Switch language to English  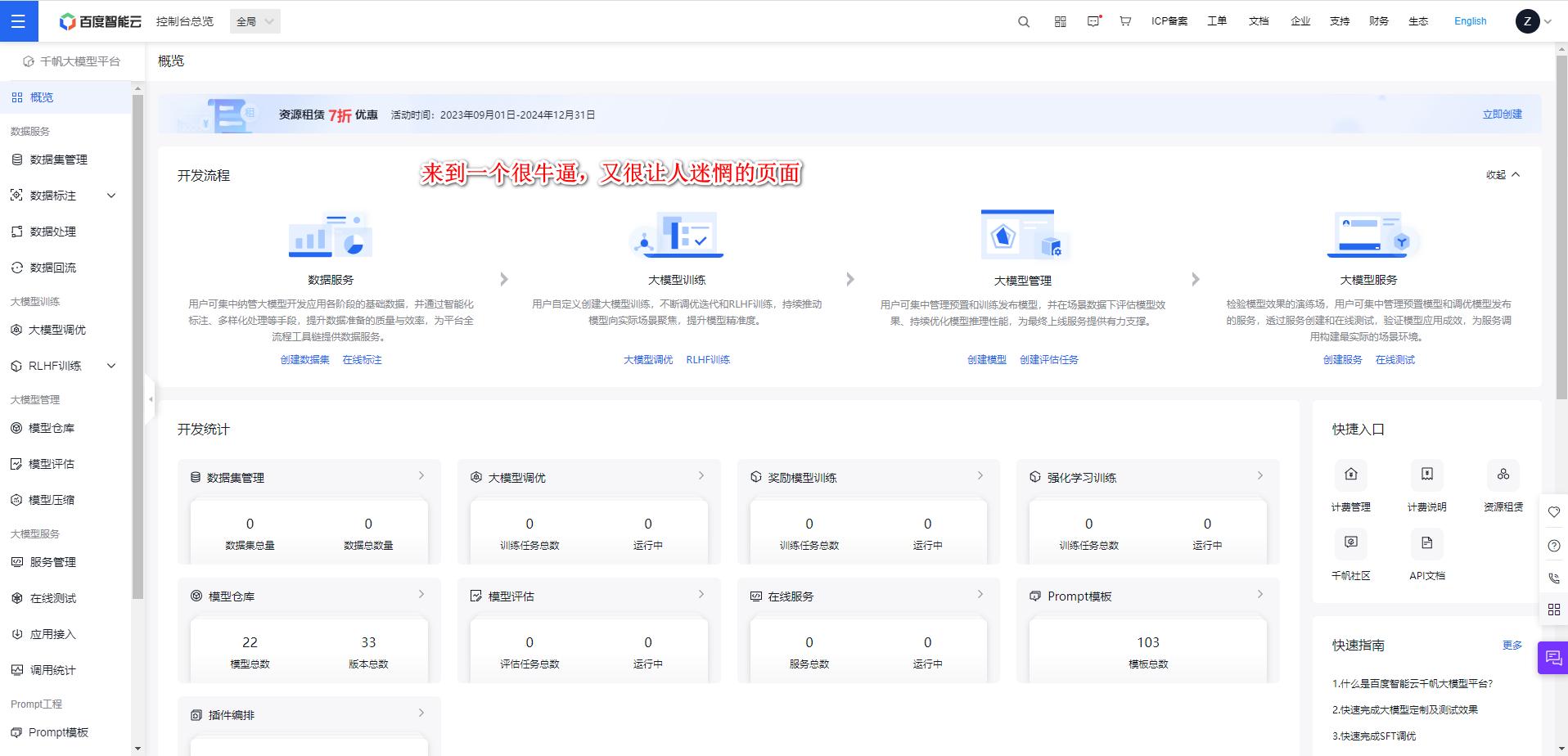pyautogui.click(x=1470, y=21)
